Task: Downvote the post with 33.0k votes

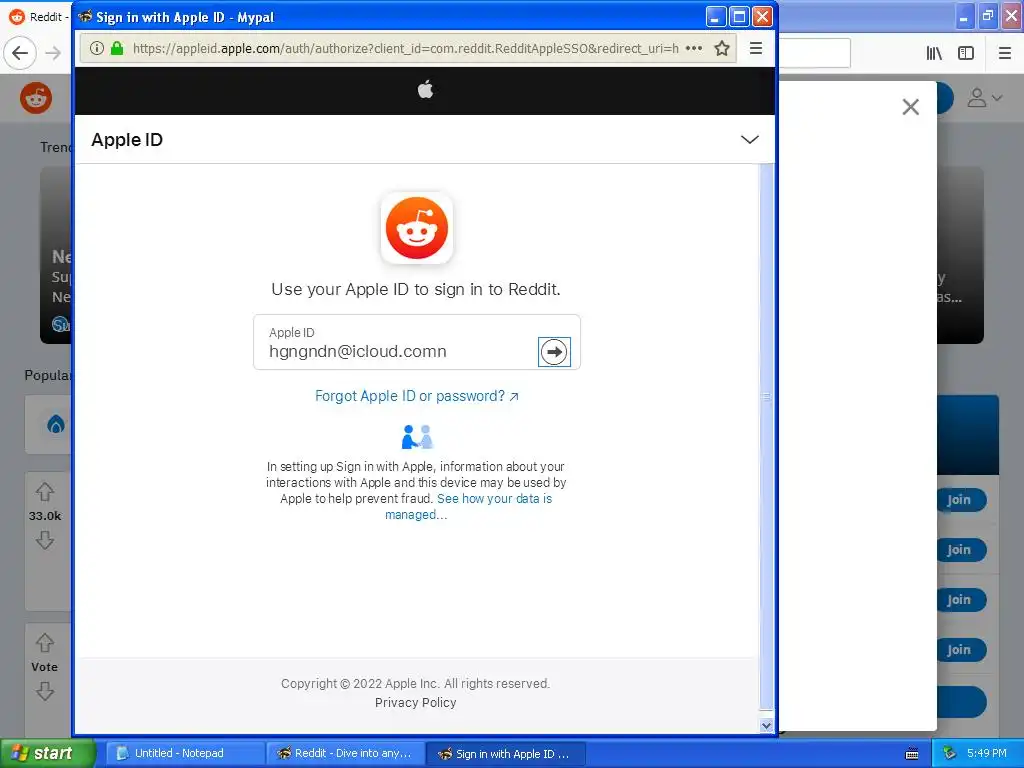Action: pos(44,540)
